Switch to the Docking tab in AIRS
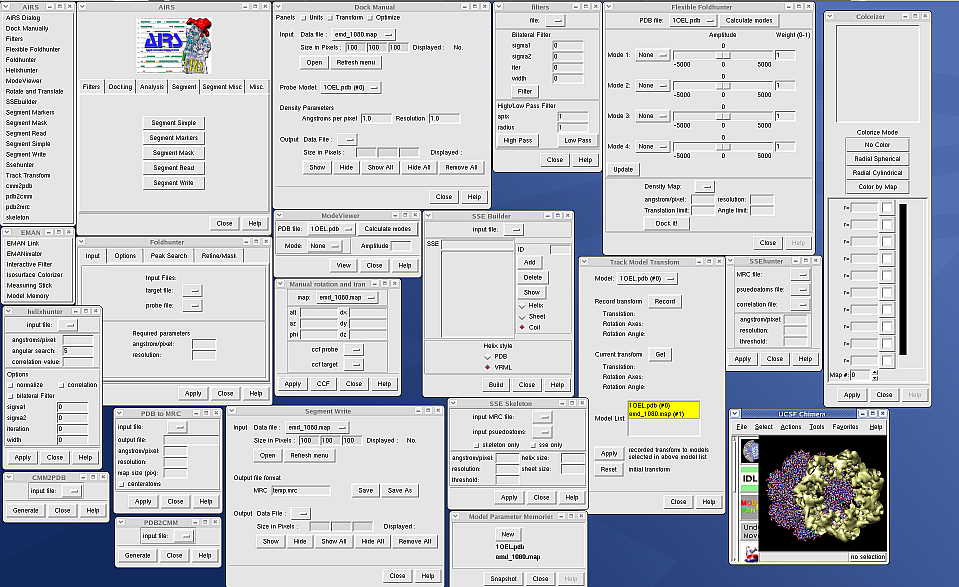 pyautogui.click(x=120, y=87)
